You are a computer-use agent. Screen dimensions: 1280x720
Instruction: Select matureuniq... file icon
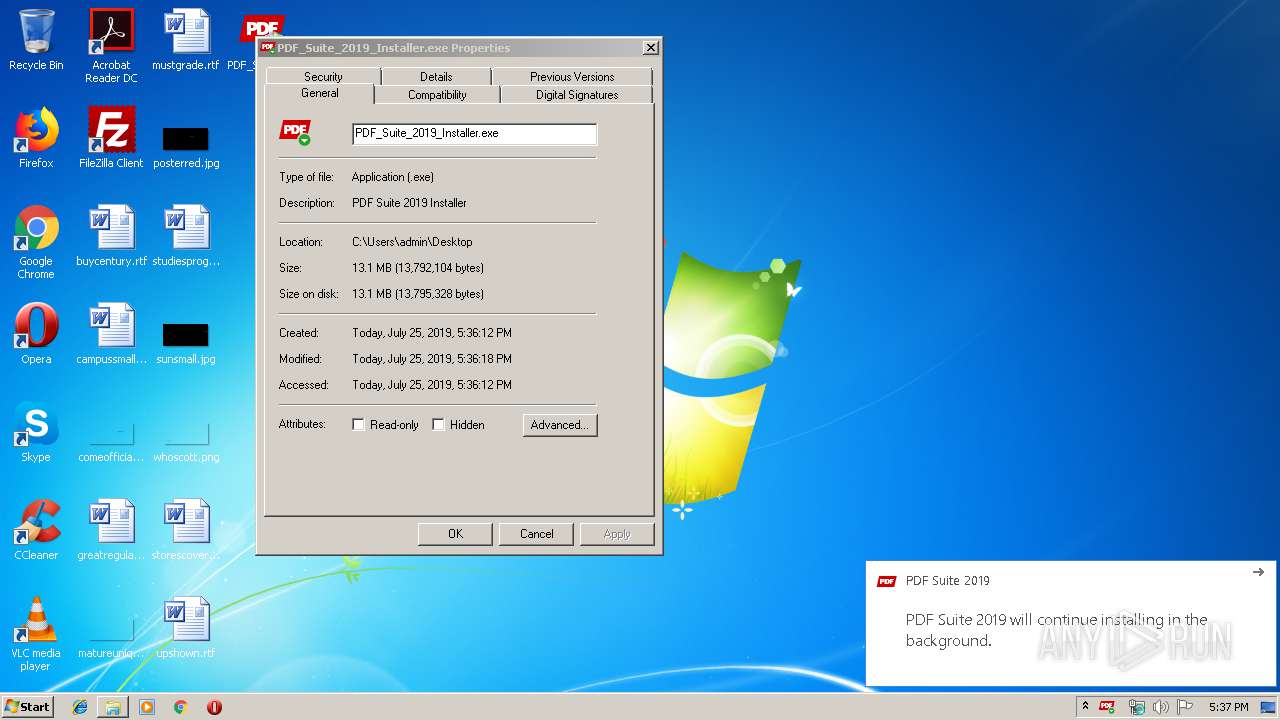tap(111, 636)
